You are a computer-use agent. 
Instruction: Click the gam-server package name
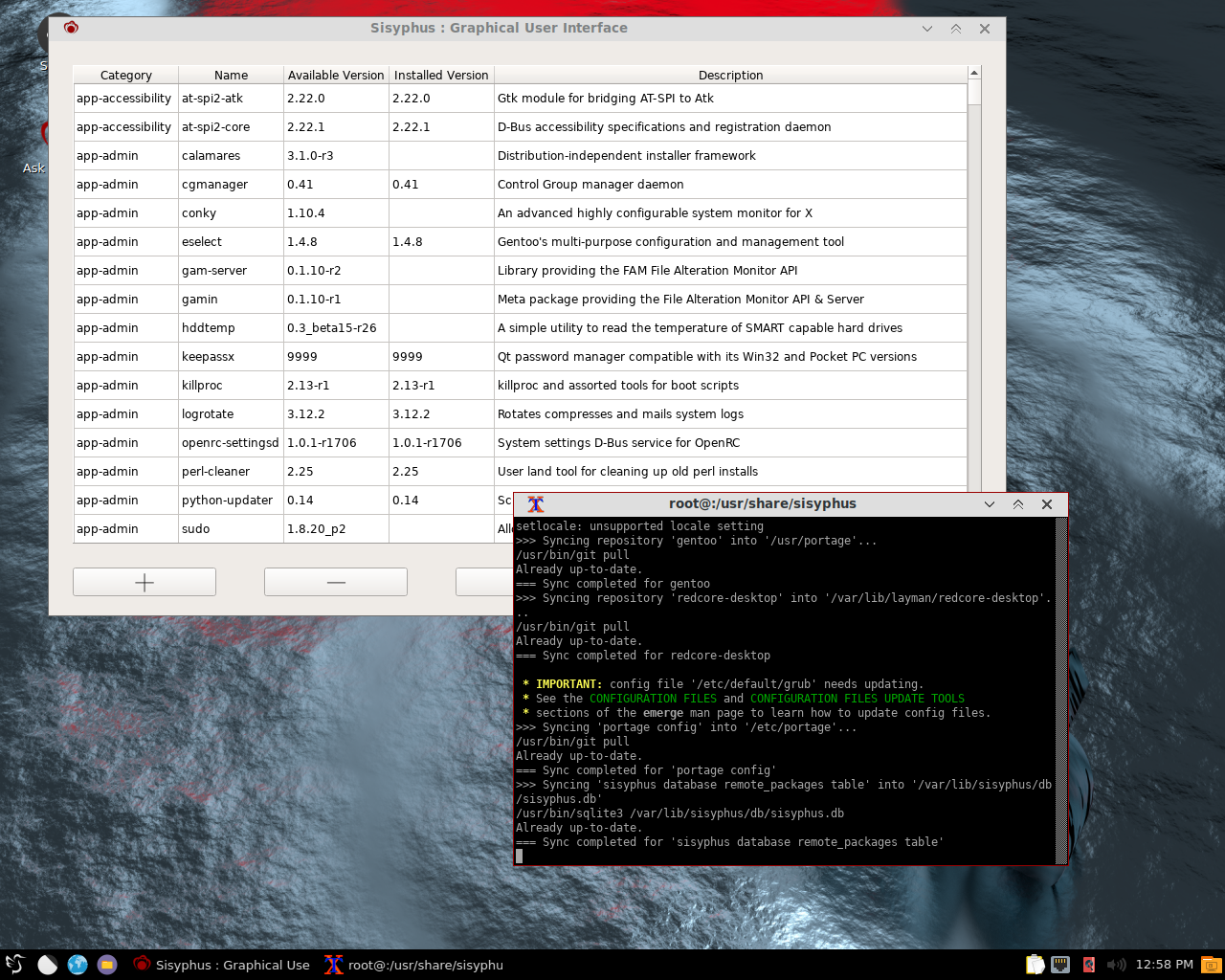[x=214, y=270]
